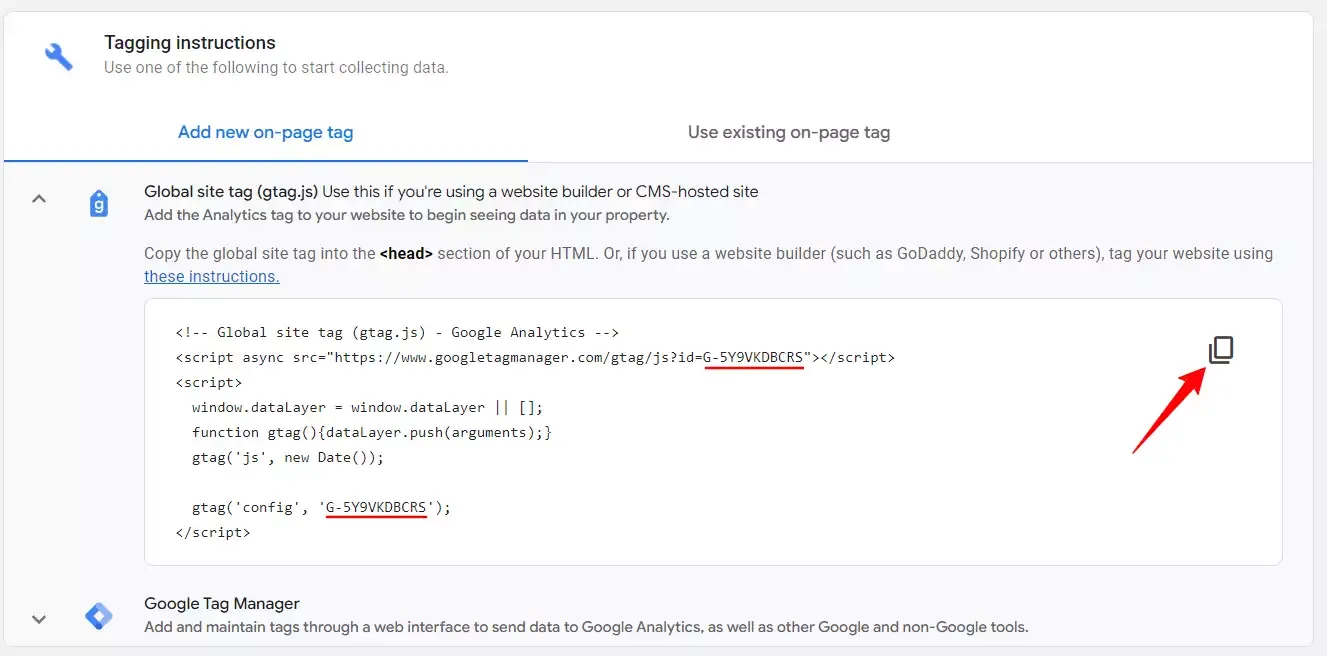The width and height of the screenshot is (1327, 656).
Task: Click the Global site tag (gtag.js) title
Action: click(x=231, y=191)
